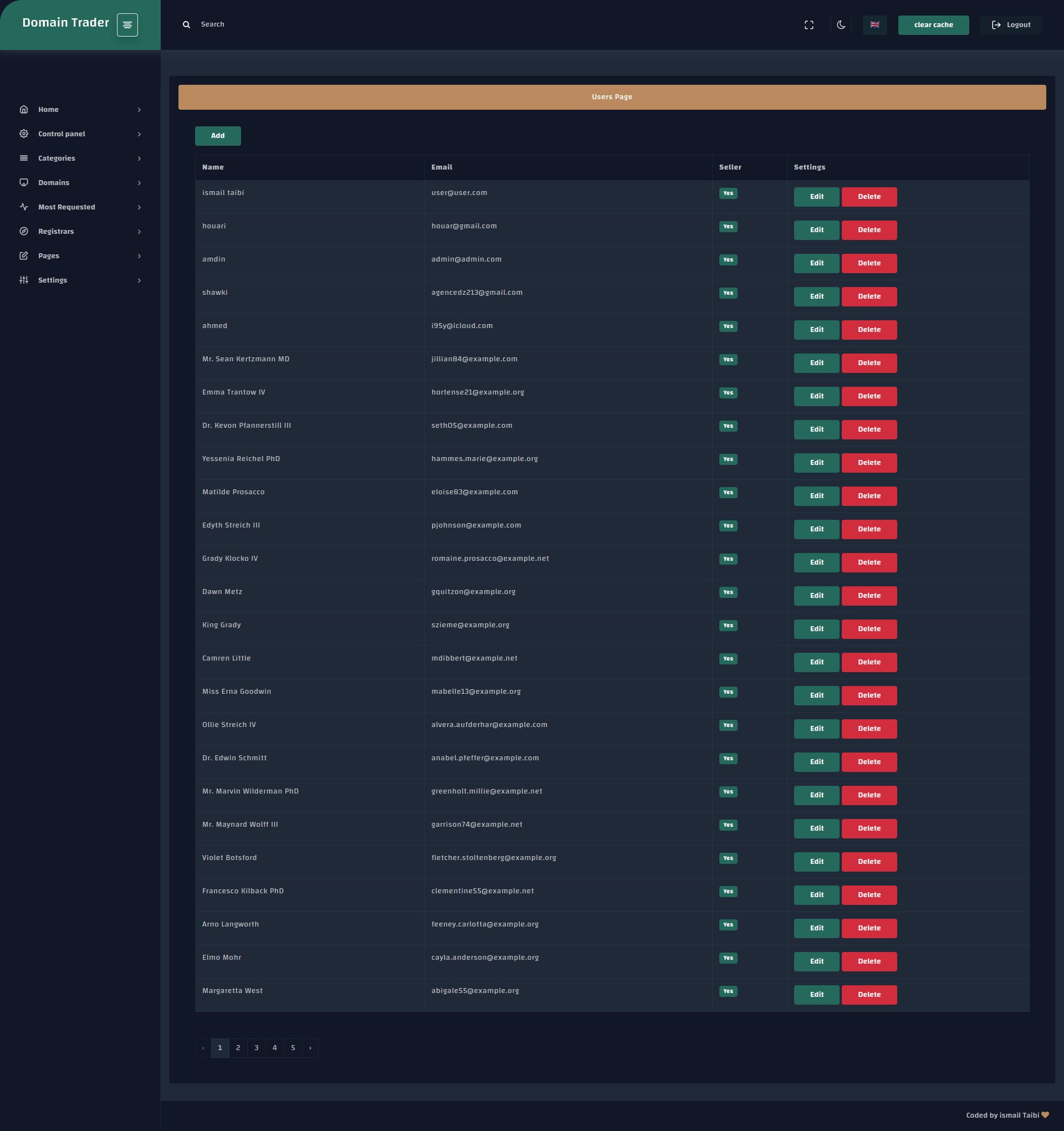This screenshot has width=1064, height=1131.
Task: Open the Categories menu item
Action: [80, 158]
